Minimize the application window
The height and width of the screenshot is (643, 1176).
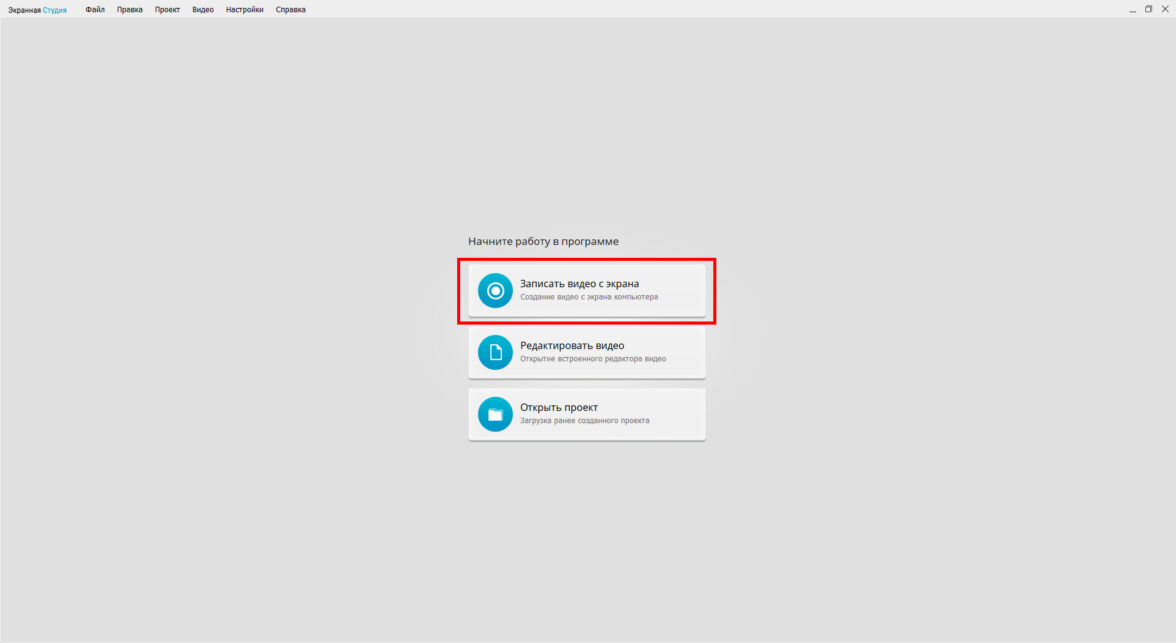coord(1132,10)
